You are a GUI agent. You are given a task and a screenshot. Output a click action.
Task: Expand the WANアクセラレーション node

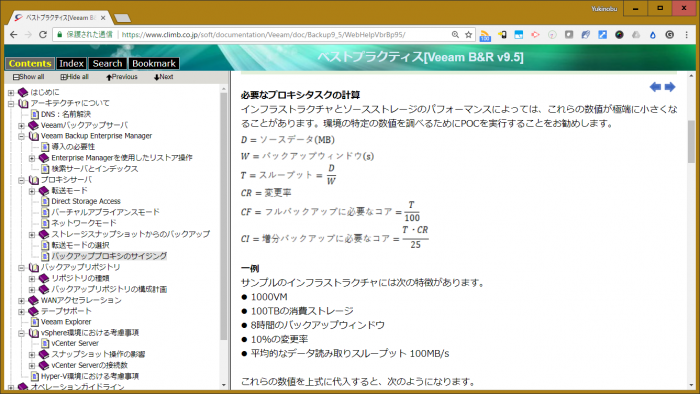[x=21, y=301]
